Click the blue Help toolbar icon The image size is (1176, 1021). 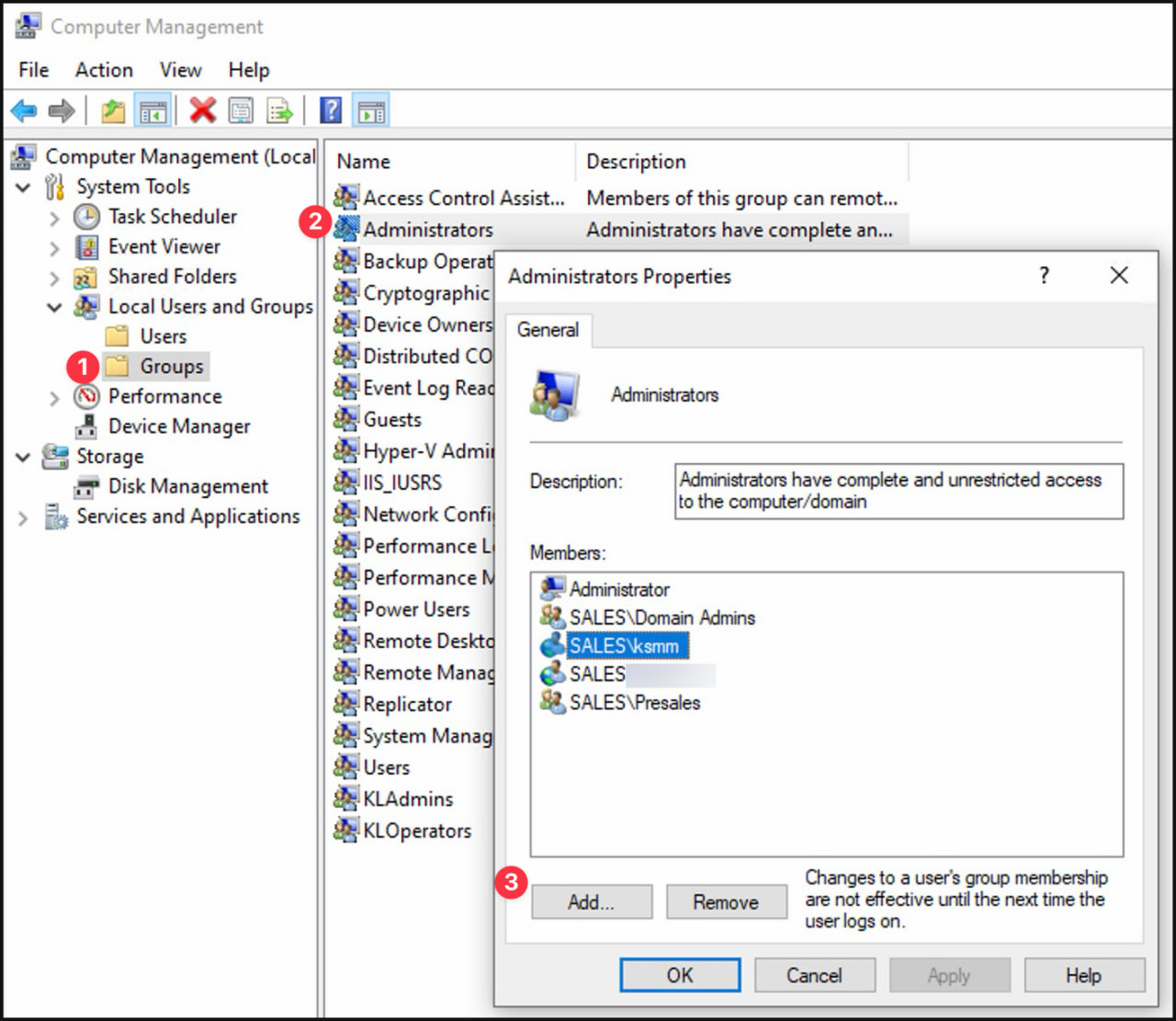click(x=331, y=111)
